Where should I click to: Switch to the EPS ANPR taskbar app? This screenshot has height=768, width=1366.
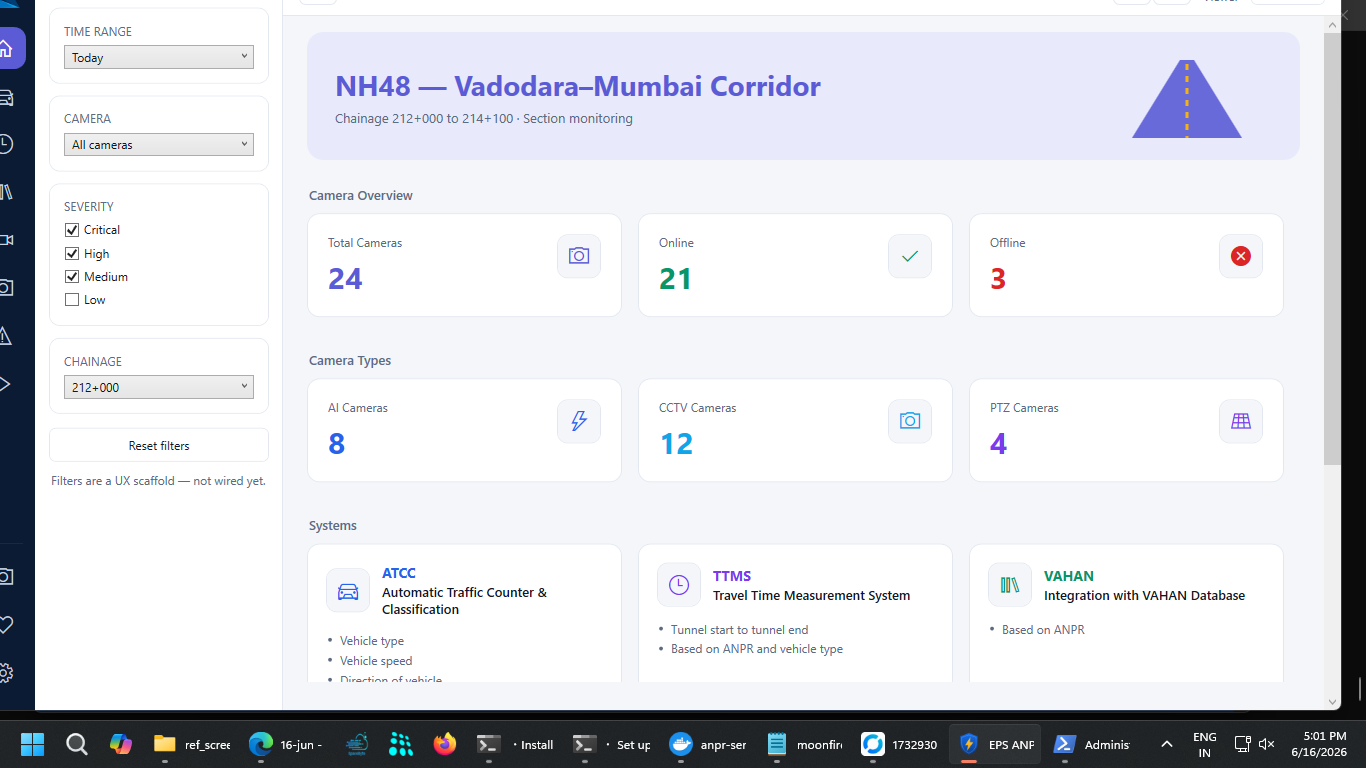coord(996,744)
